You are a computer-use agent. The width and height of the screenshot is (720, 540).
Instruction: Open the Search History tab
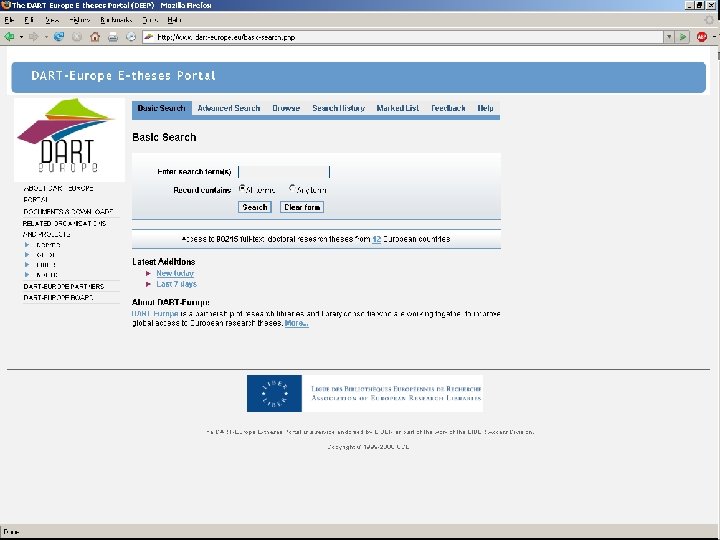pos(338,108)
